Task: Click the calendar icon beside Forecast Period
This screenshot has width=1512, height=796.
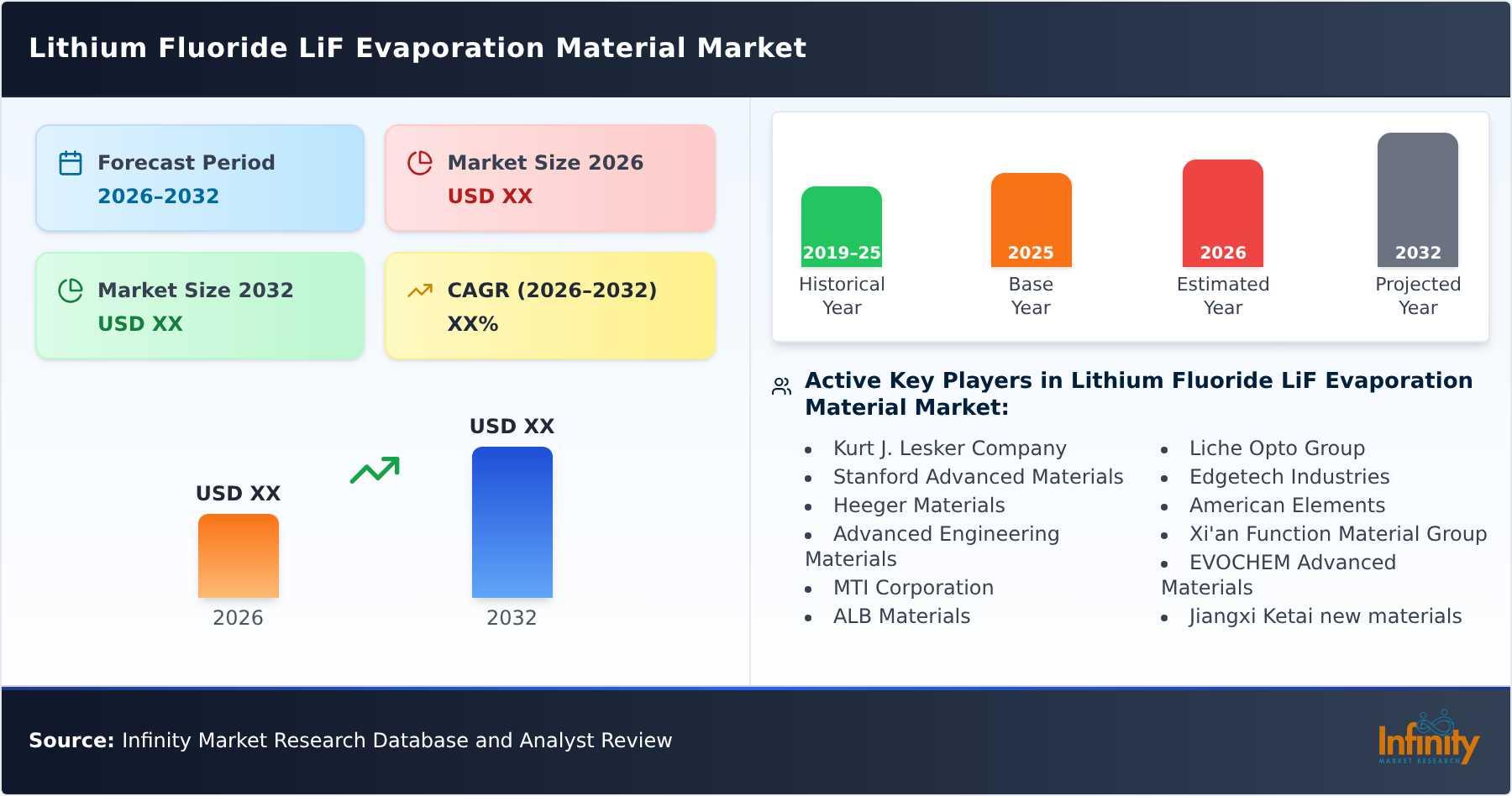Action: (71, 163)
